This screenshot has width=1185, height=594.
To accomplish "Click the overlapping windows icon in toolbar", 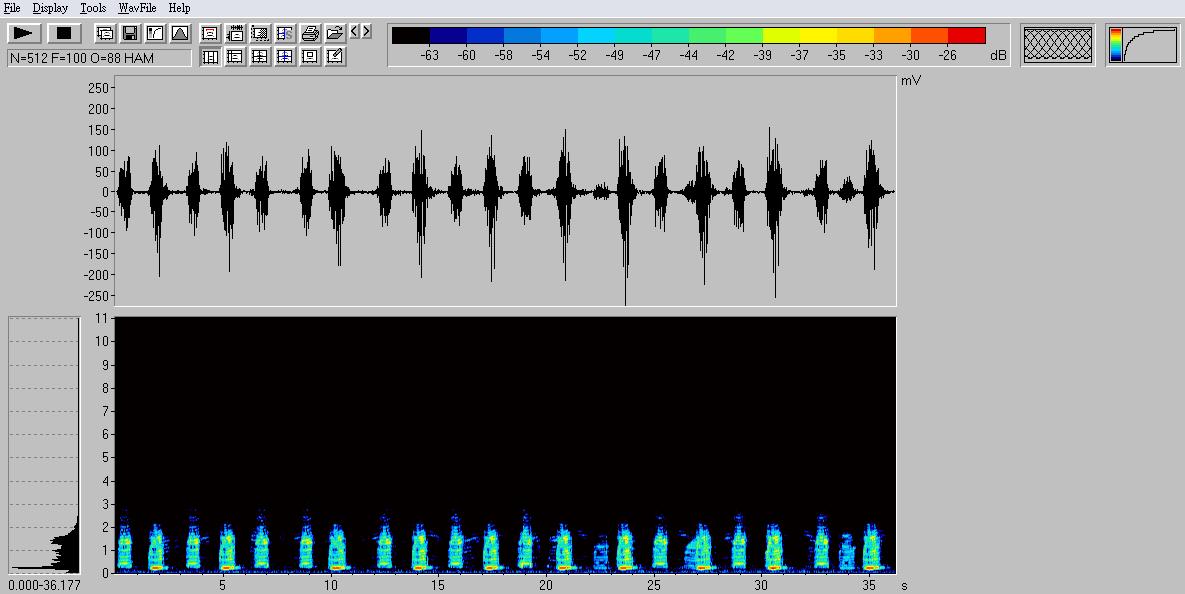I will pos(105,33).
